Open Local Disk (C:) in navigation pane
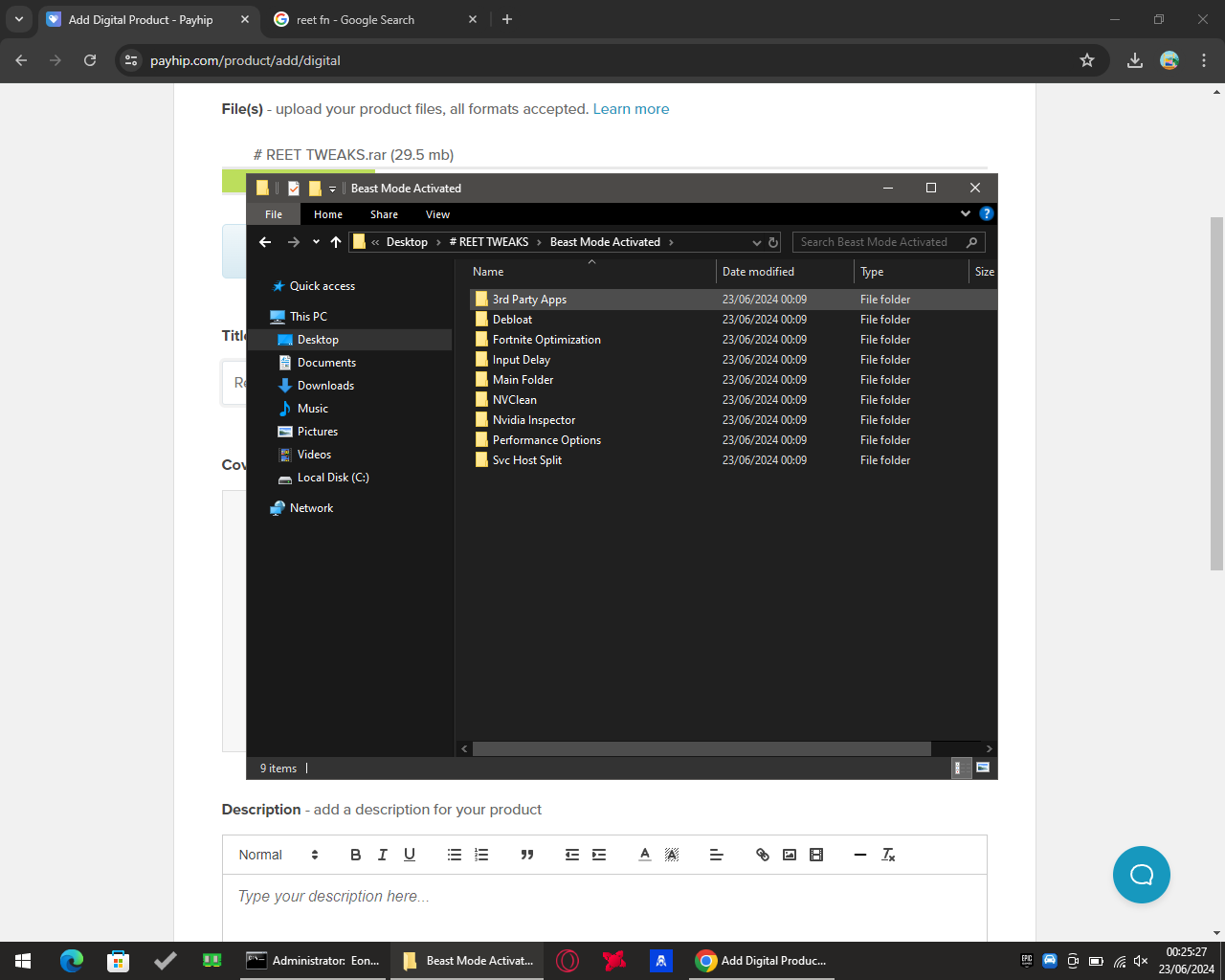This screenshot has height=980, width=1225. pyautogui.click(x=333, y=478)
